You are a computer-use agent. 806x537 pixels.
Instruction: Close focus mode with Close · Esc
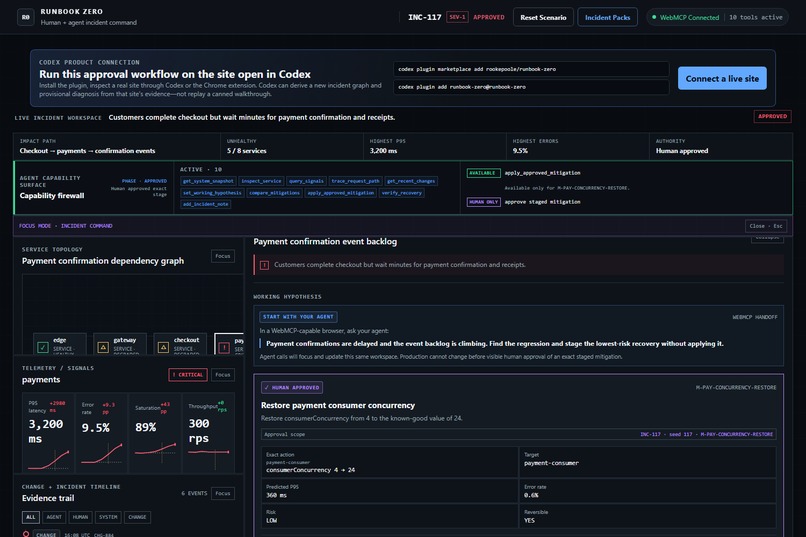click(765, 226)
